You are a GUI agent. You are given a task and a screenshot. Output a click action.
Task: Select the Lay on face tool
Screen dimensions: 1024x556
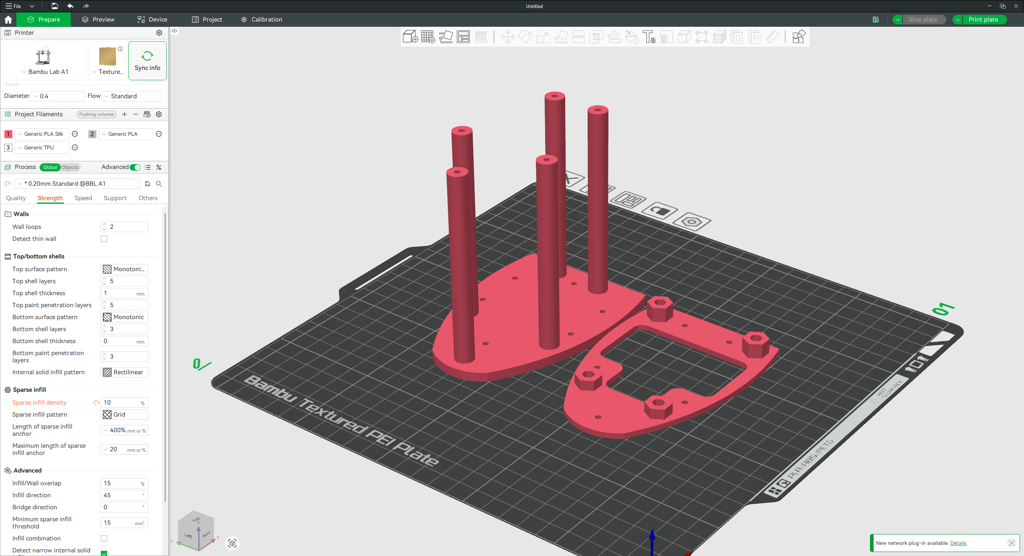pos(560,37)
